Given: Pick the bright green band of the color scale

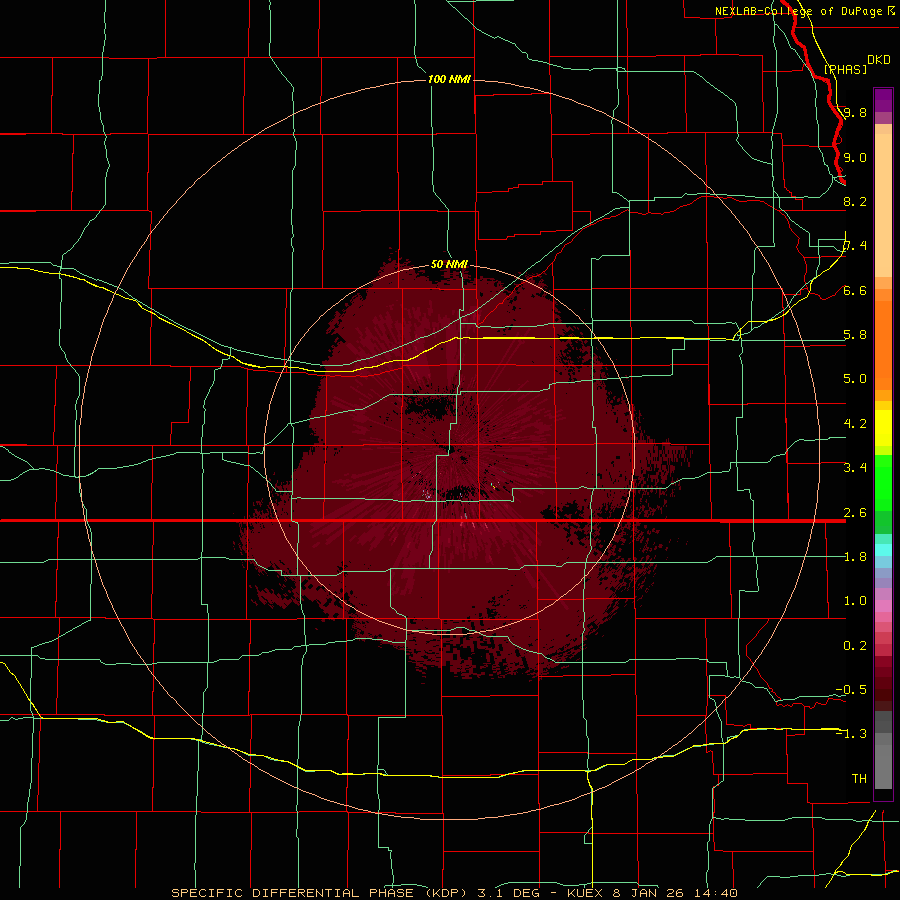Looking at the screenshot, I should click(x=883, y=483).
